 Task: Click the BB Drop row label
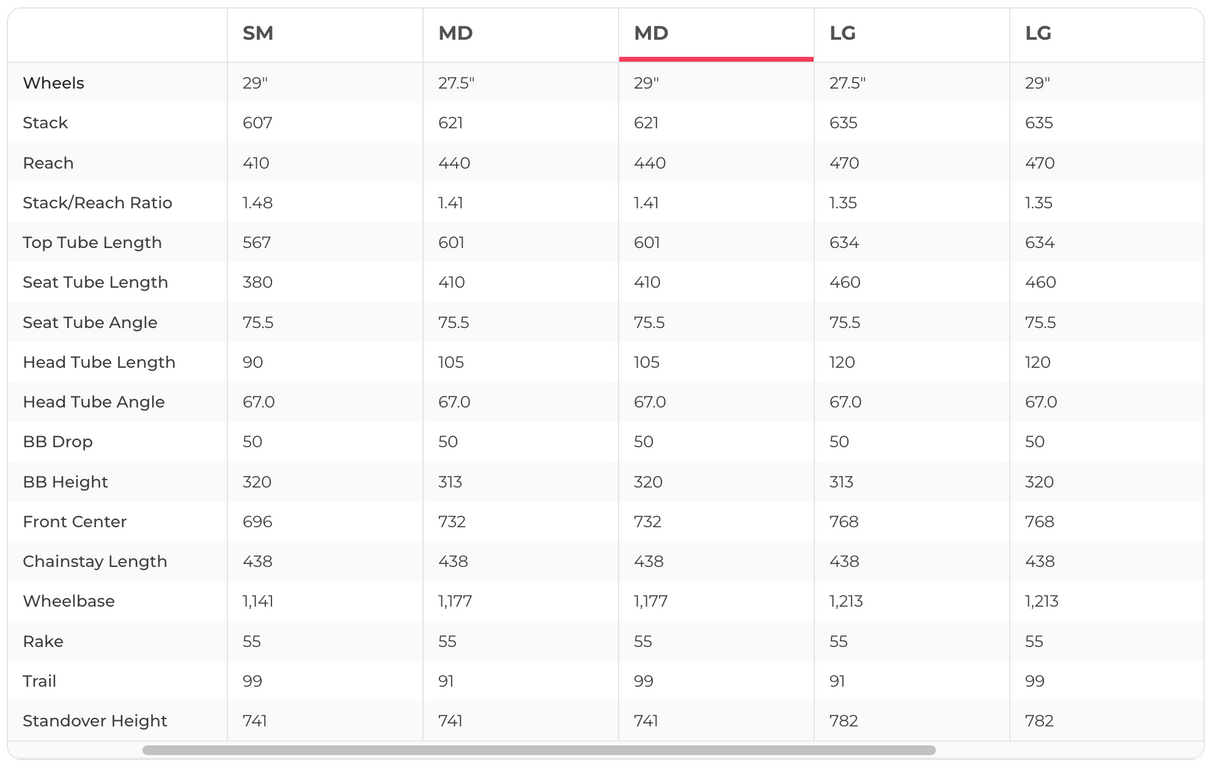[58, 442]
